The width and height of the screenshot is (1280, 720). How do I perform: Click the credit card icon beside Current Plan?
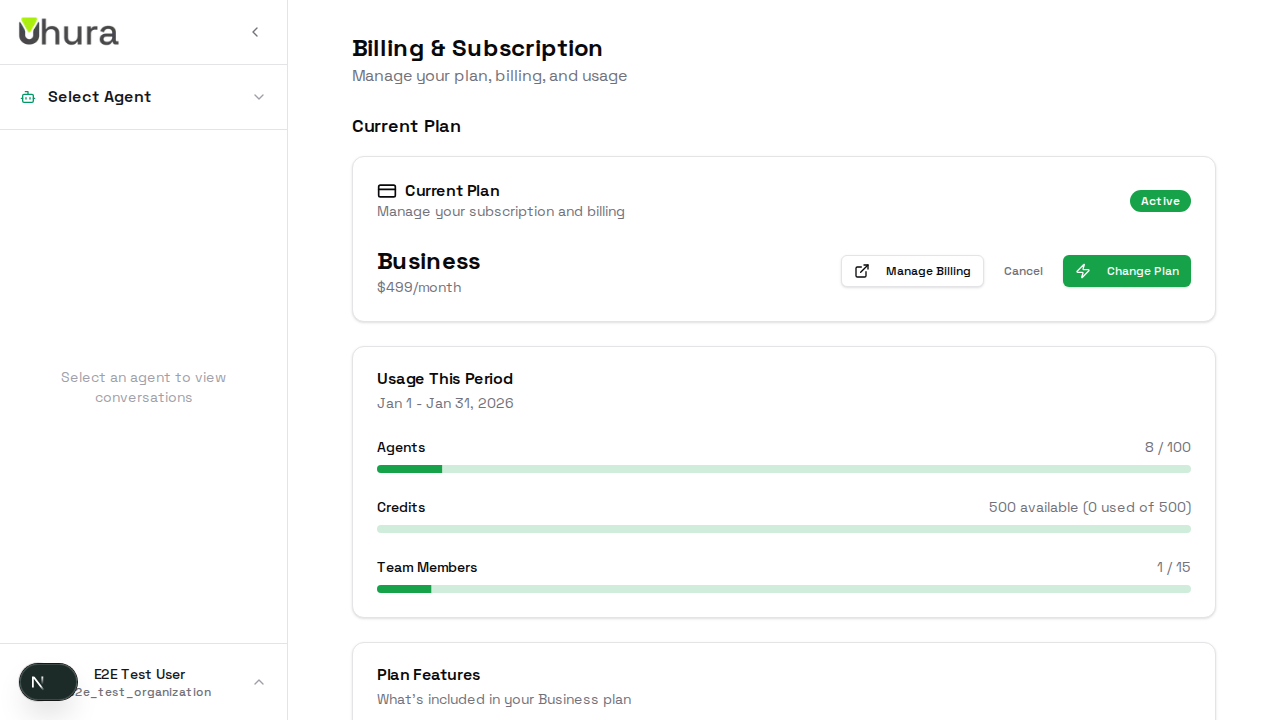tap(387, 191)
